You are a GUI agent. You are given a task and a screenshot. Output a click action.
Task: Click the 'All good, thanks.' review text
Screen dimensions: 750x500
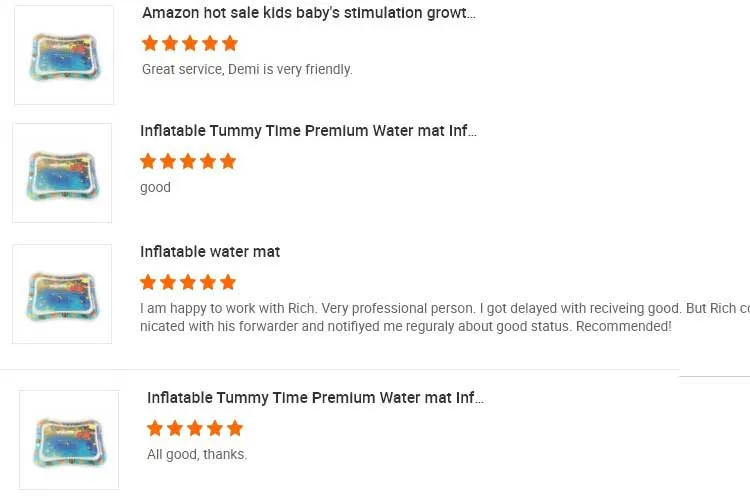click(197, 455)
